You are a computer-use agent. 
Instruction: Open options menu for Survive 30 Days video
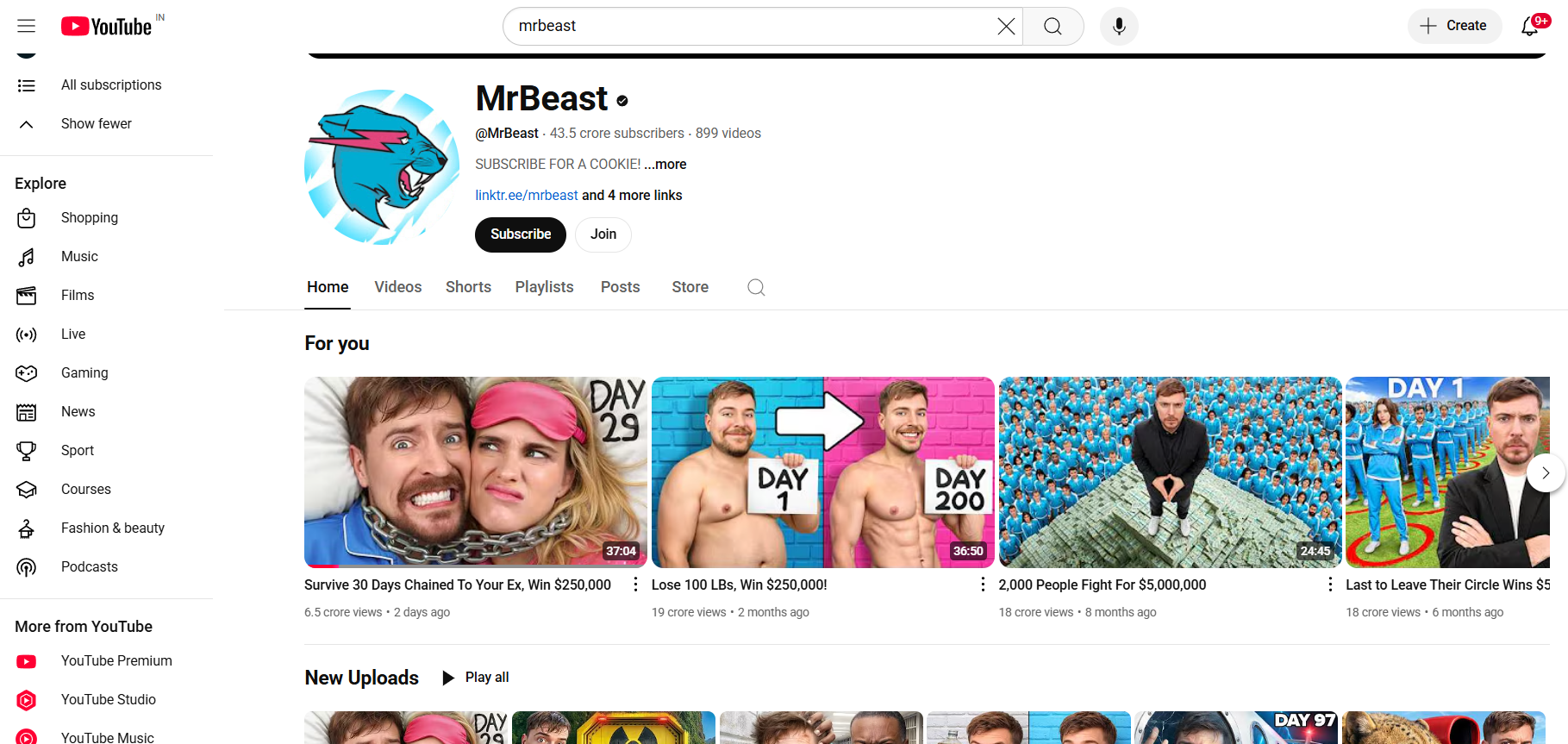pyautogui.click(x=635, y=585)
